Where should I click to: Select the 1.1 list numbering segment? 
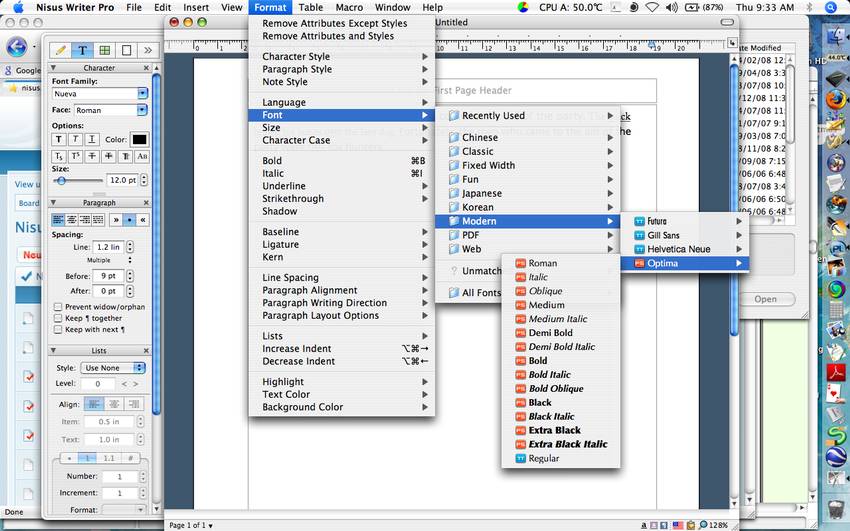pyautogui.click(x=109, y=458)
